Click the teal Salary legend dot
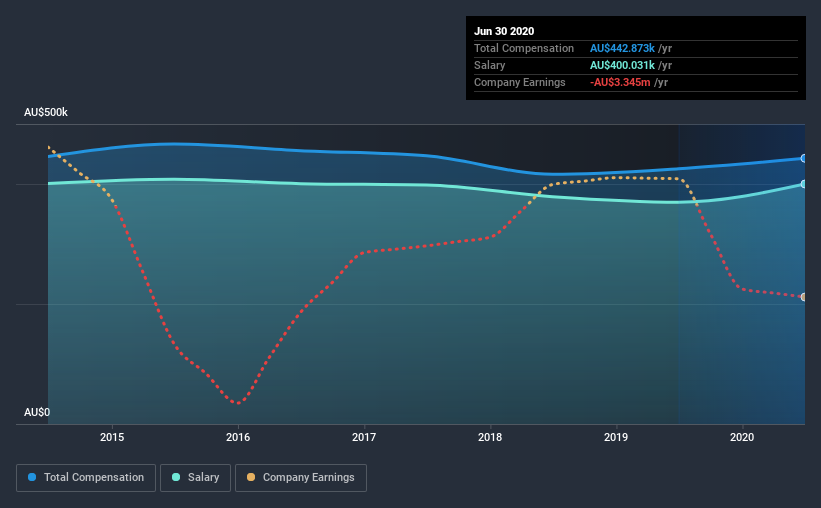The height and width of the screenshot is (508, 821). 176,477
